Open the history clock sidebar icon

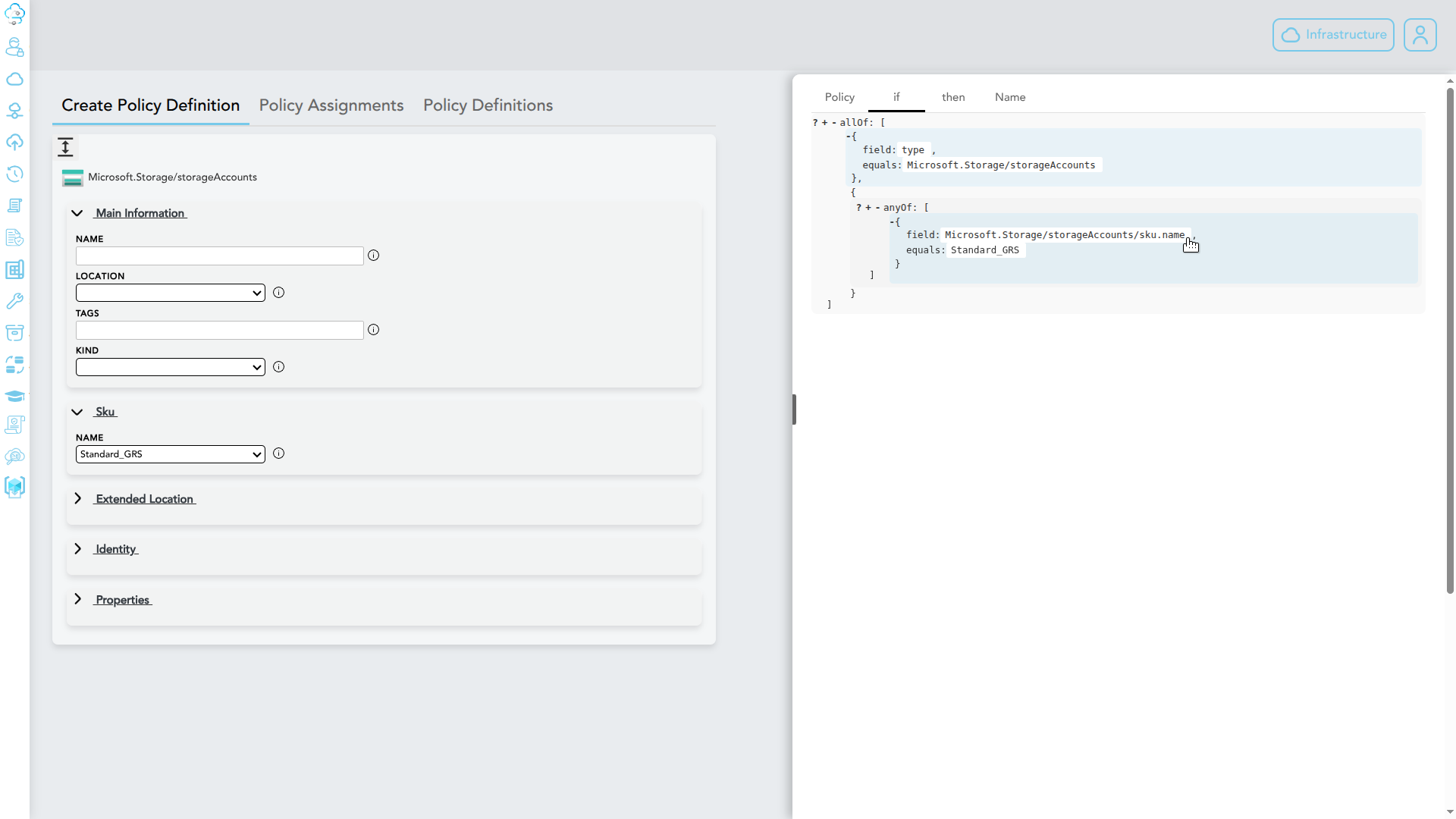[14, 174]
